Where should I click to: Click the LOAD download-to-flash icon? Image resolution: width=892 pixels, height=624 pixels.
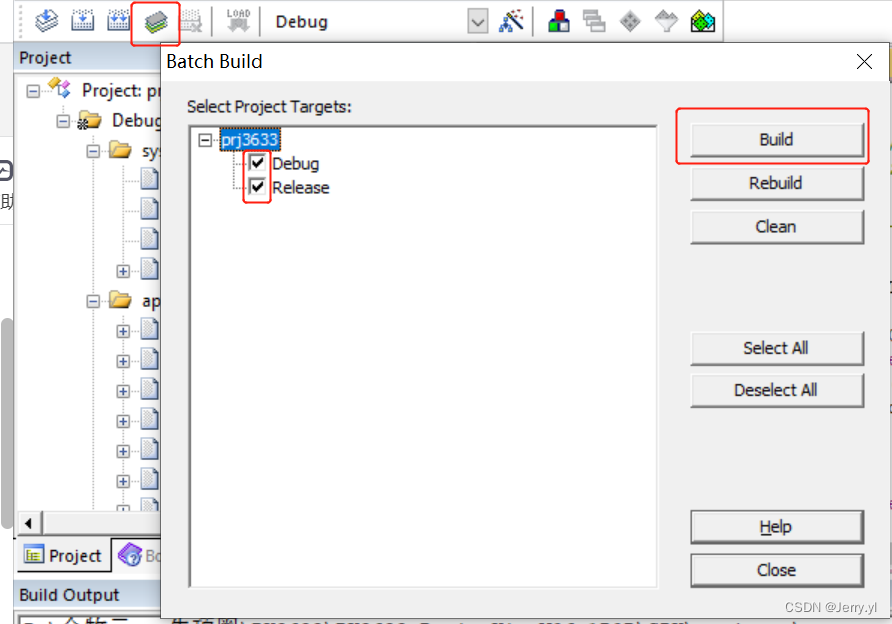[x=238, y=20]
